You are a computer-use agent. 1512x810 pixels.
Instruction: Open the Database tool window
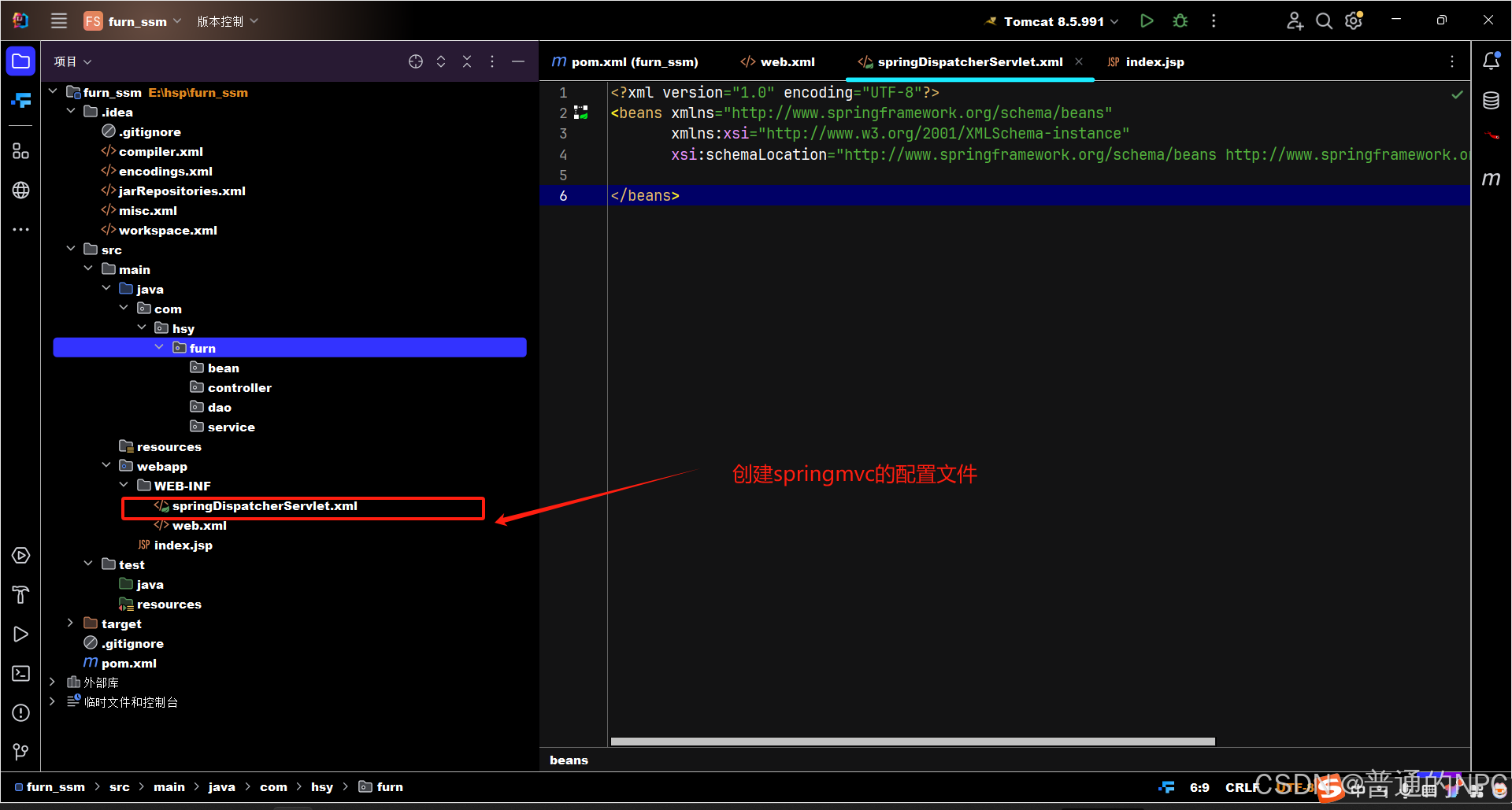coord(1492,101)
